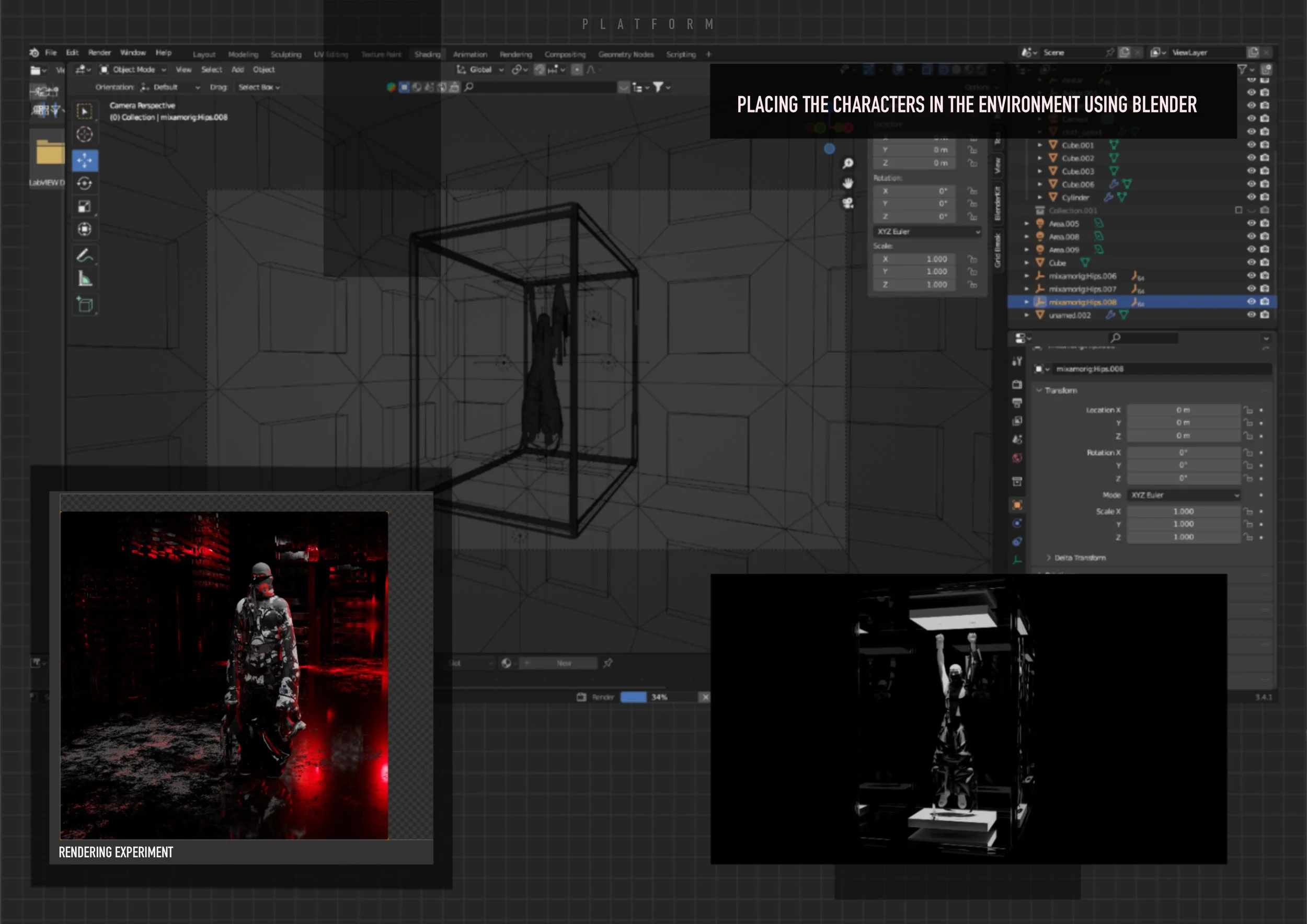
Task: Open the Object properties tab icon
Action: coord(1017,505)
